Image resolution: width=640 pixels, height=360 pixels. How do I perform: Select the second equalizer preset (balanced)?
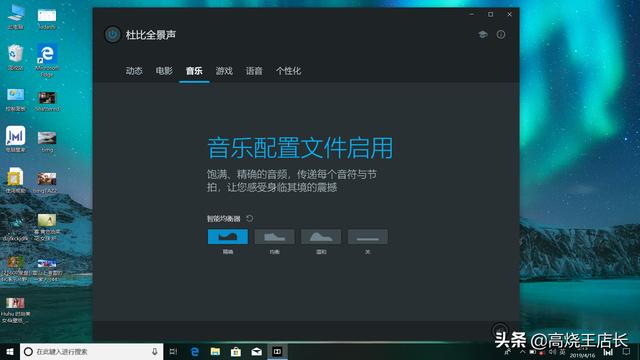274,237
